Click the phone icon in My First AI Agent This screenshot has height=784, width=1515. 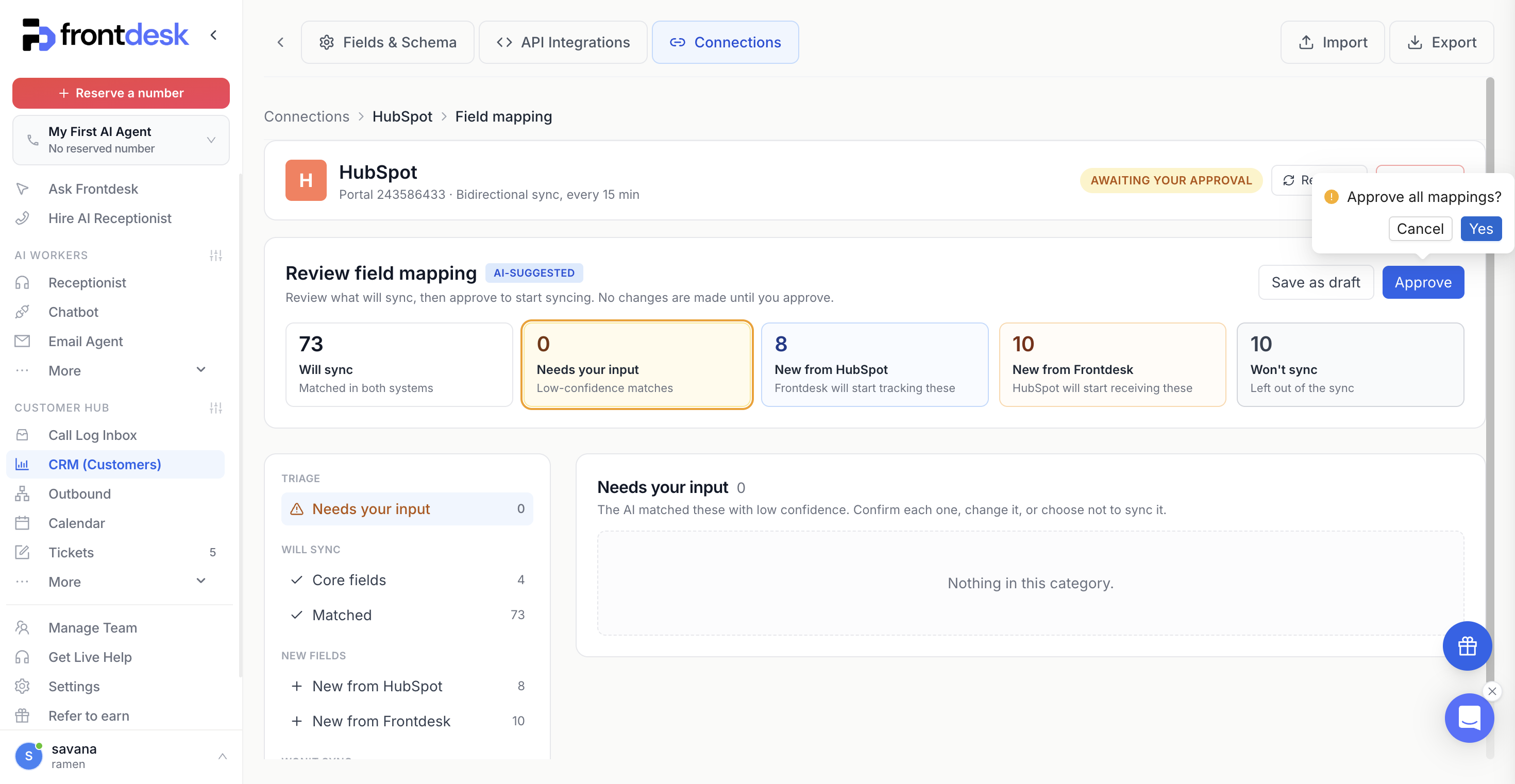33,140
